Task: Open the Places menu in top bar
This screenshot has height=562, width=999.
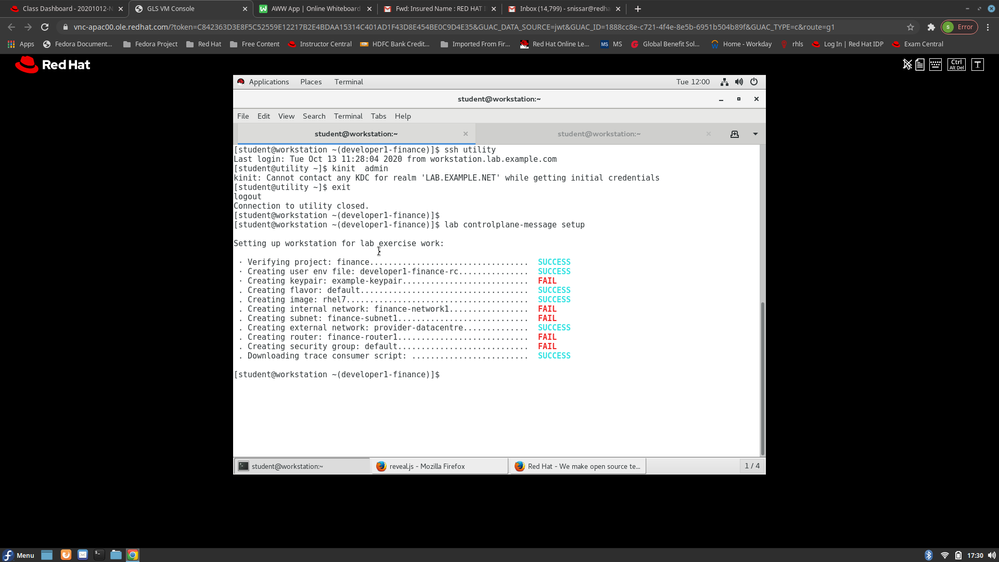Action: pyautogui.click(x=311, y=82)
